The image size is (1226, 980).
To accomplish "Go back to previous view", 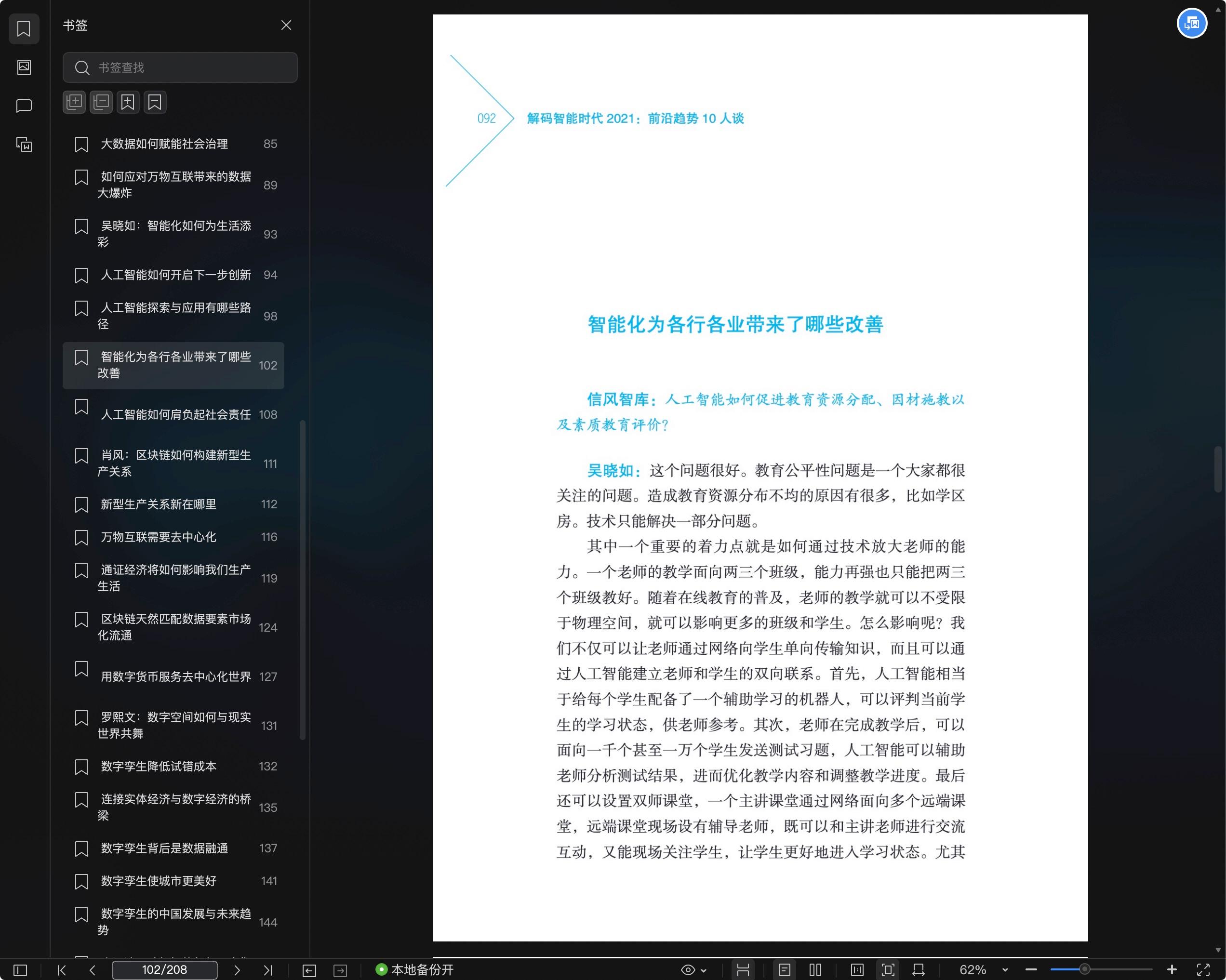I will pyautogui.click(x=309, y=970).
